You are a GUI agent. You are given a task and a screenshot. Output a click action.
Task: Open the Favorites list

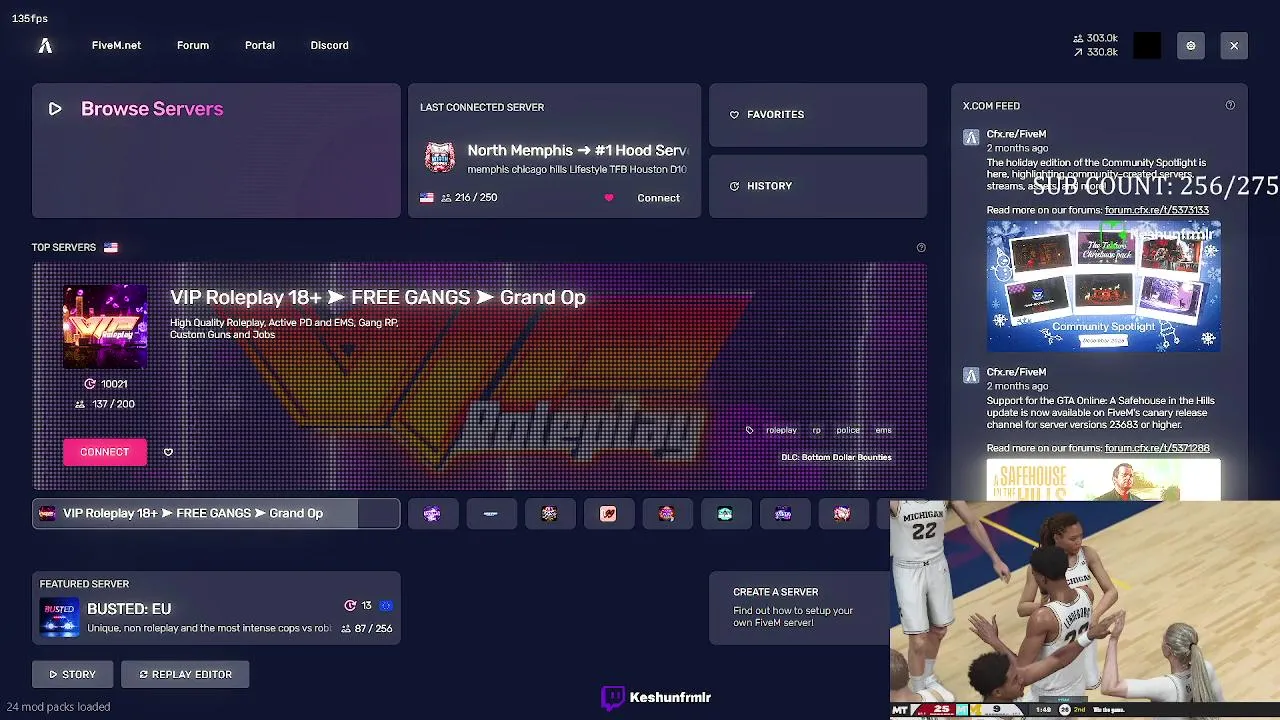(x=818, y=115)
